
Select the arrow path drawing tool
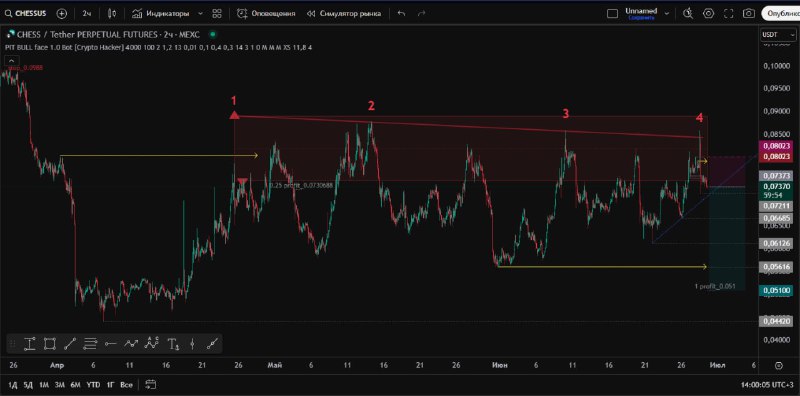click(131, 344)
